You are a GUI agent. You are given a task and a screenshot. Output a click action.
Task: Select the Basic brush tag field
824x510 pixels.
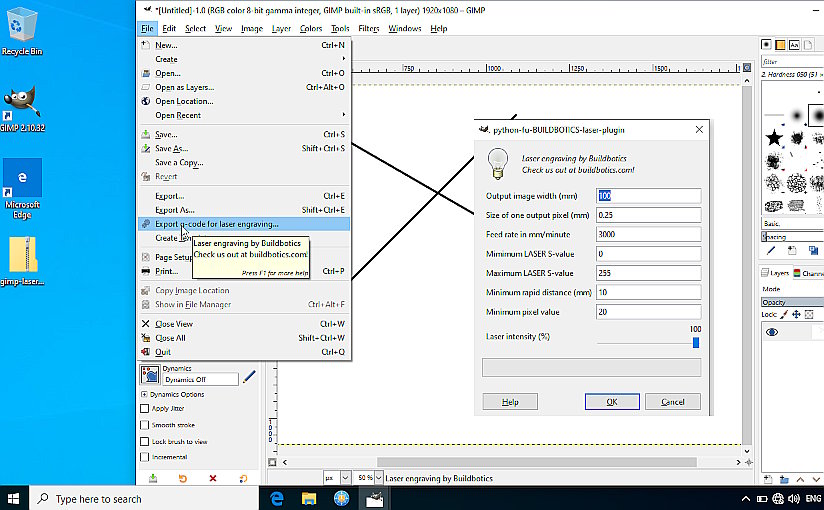[792, 223]
